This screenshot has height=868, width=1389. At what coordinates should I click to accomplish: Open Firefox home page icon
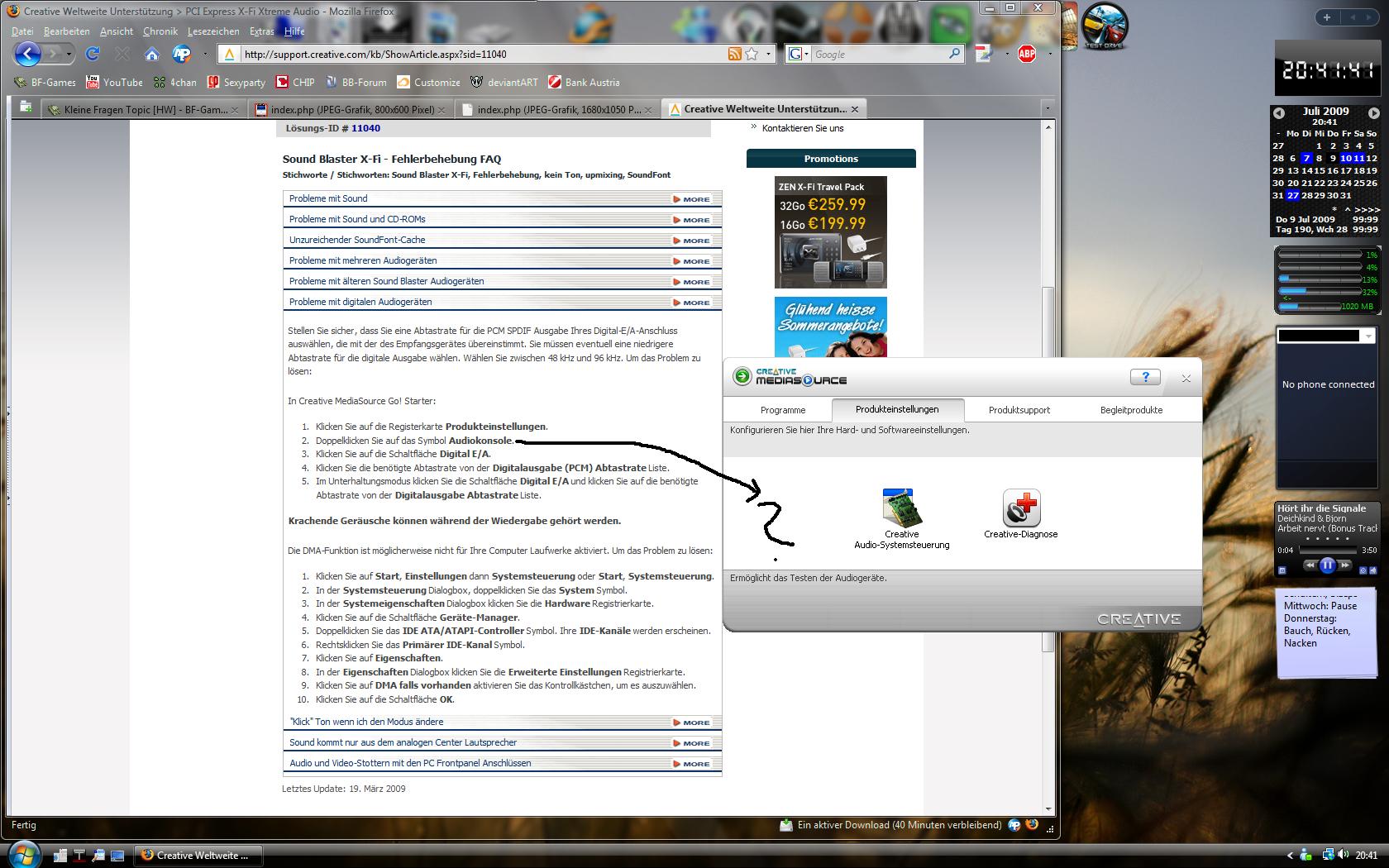tap(151, 55)
